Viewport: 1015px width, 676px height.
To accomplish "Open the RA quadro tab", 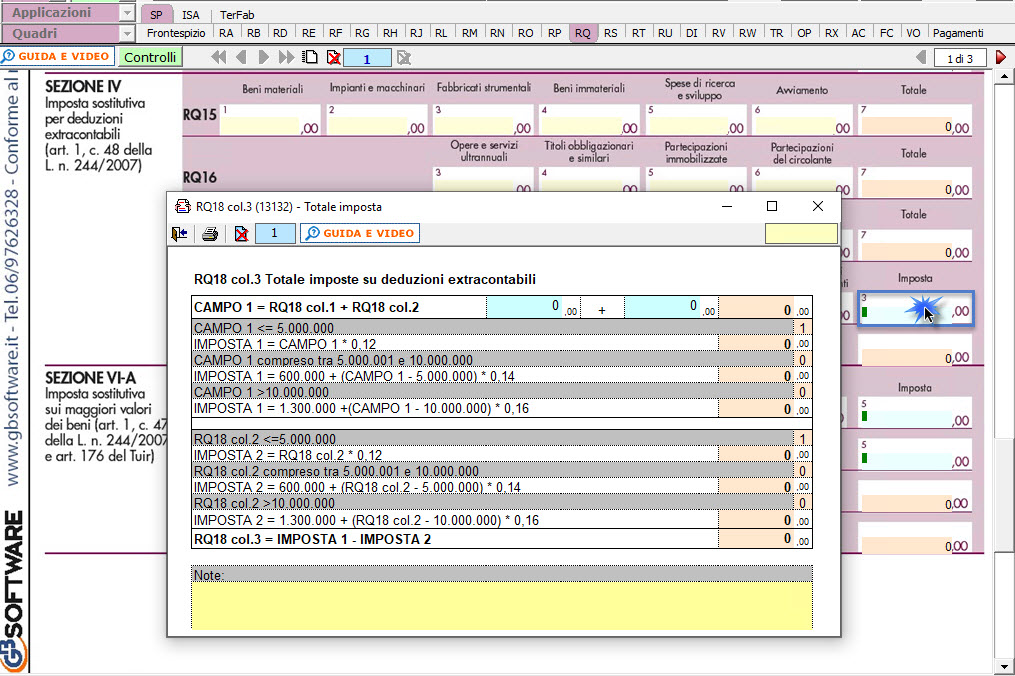I will pos(226,33).
